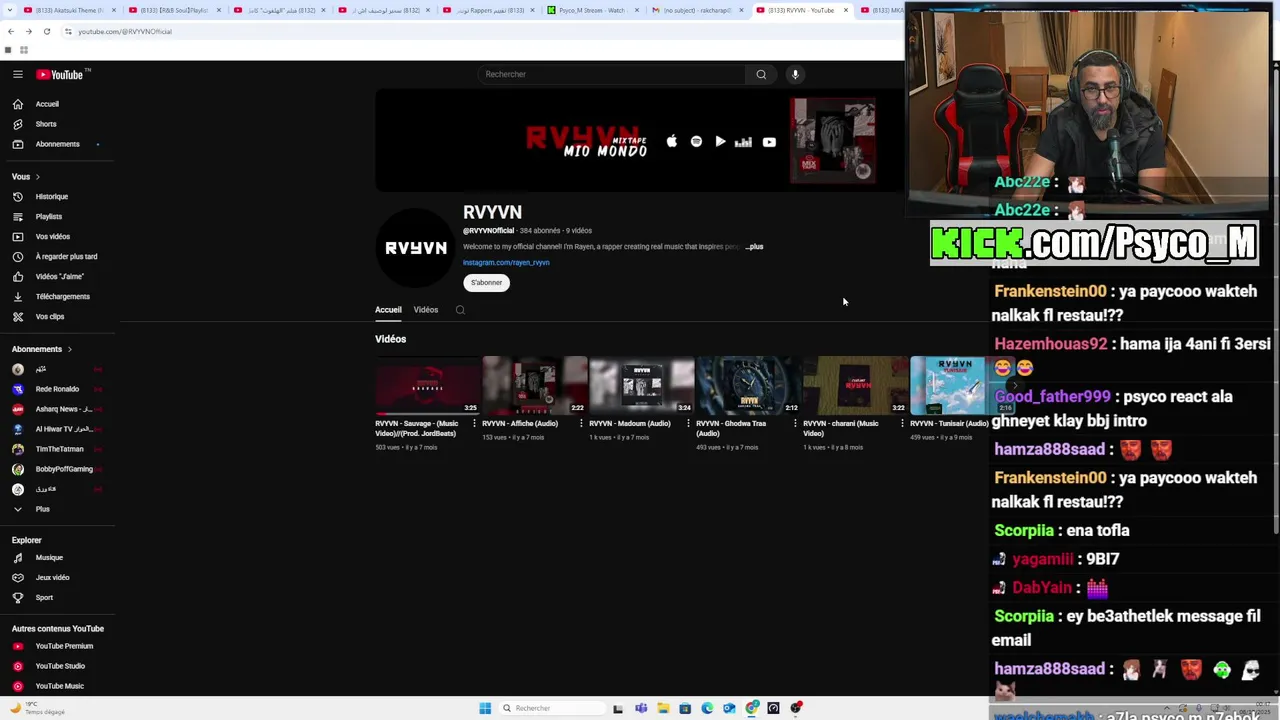
Task: Click the S'abonner subscribe button
Action: 486,283
